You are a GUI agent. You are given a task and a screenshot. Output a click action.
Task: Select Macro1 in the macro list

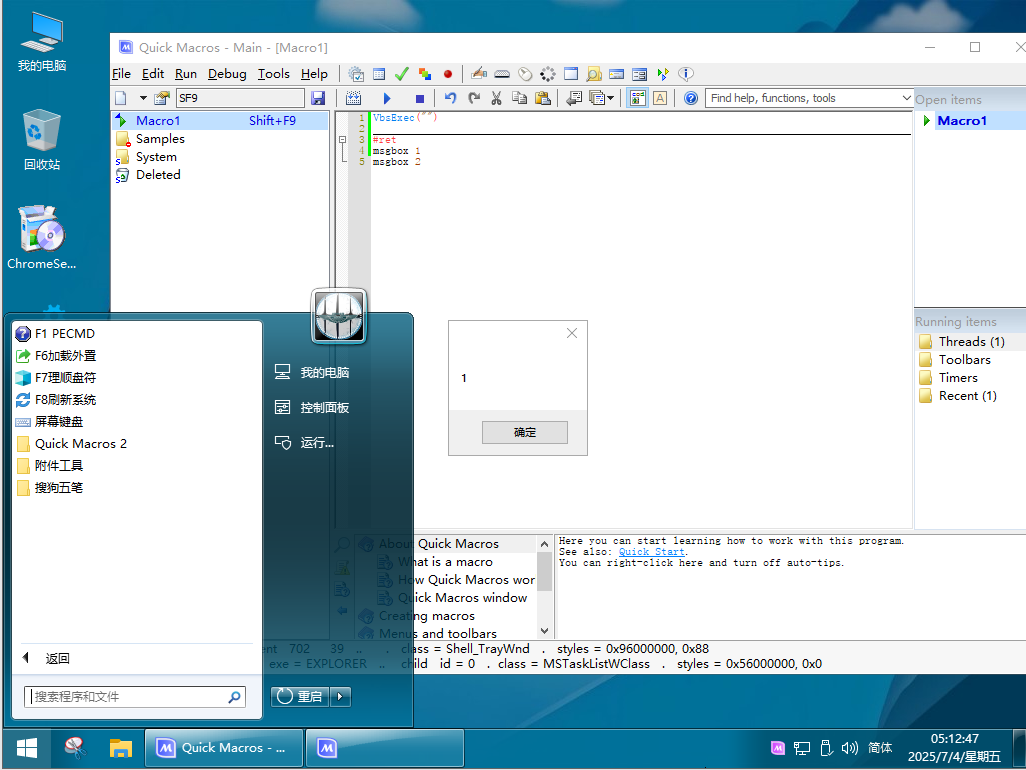tap(220, 120)
